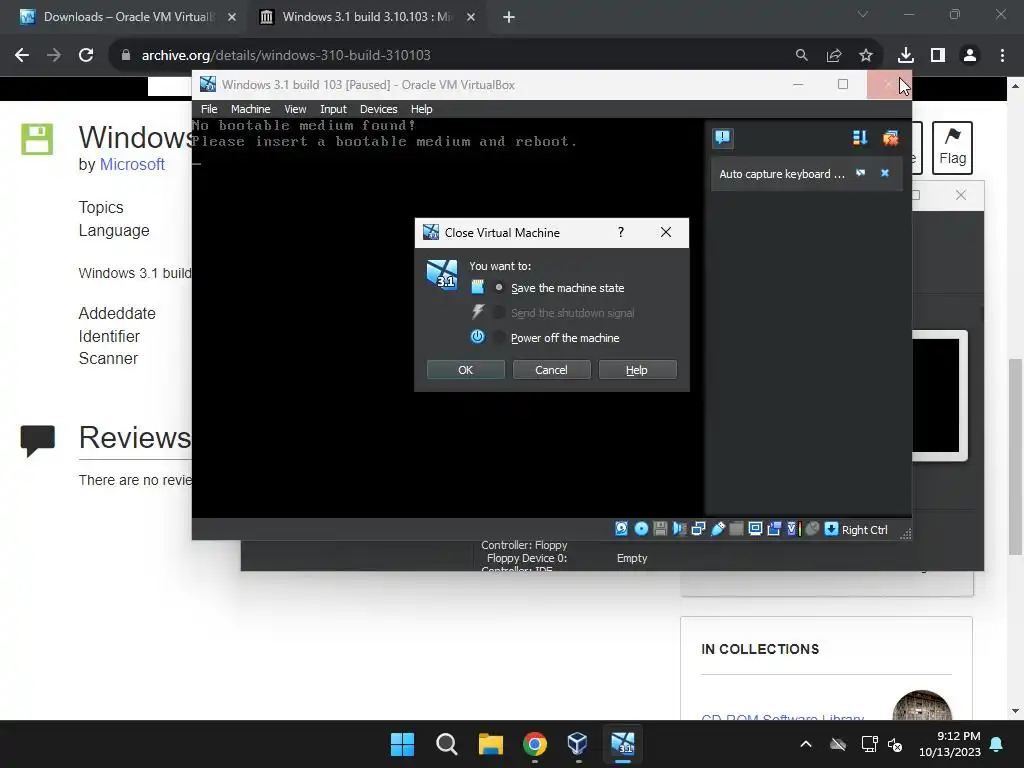The width and height of the screenshot is (1024, 768).
Task: Open File Explorer from taskbar
Action: tap(490, 744)
